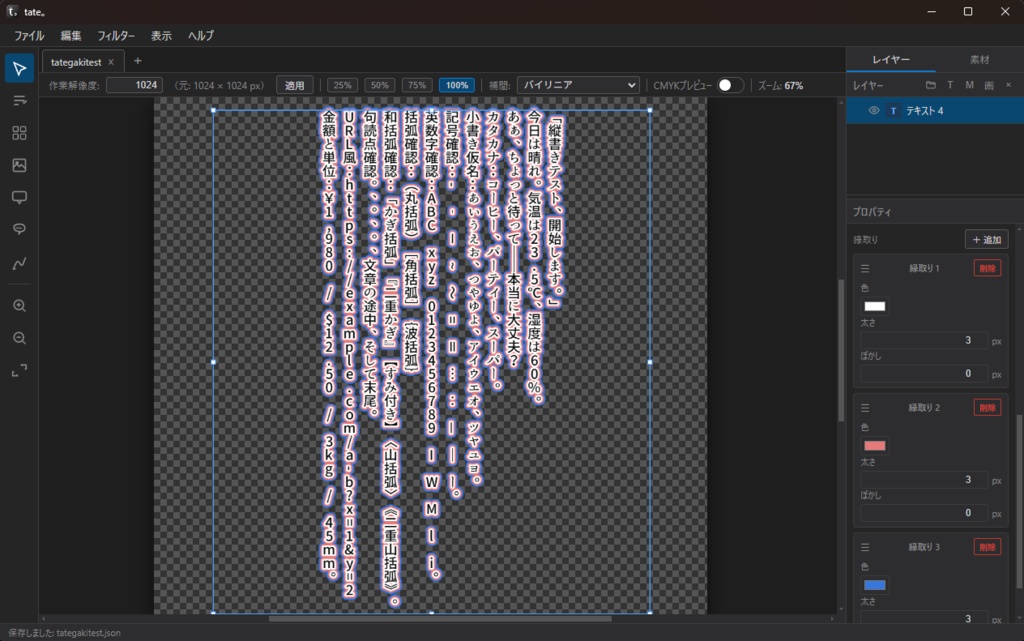Screen dimensions: 1024x641
Task: Click the 作業解像度 1024 input field
Action: coord(135,85)
